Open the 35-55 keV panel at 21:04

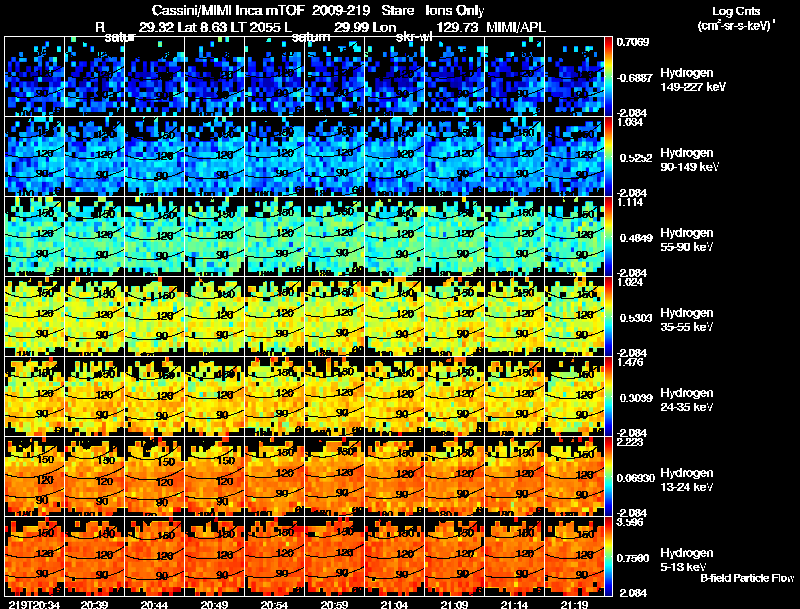coord(394,317)
